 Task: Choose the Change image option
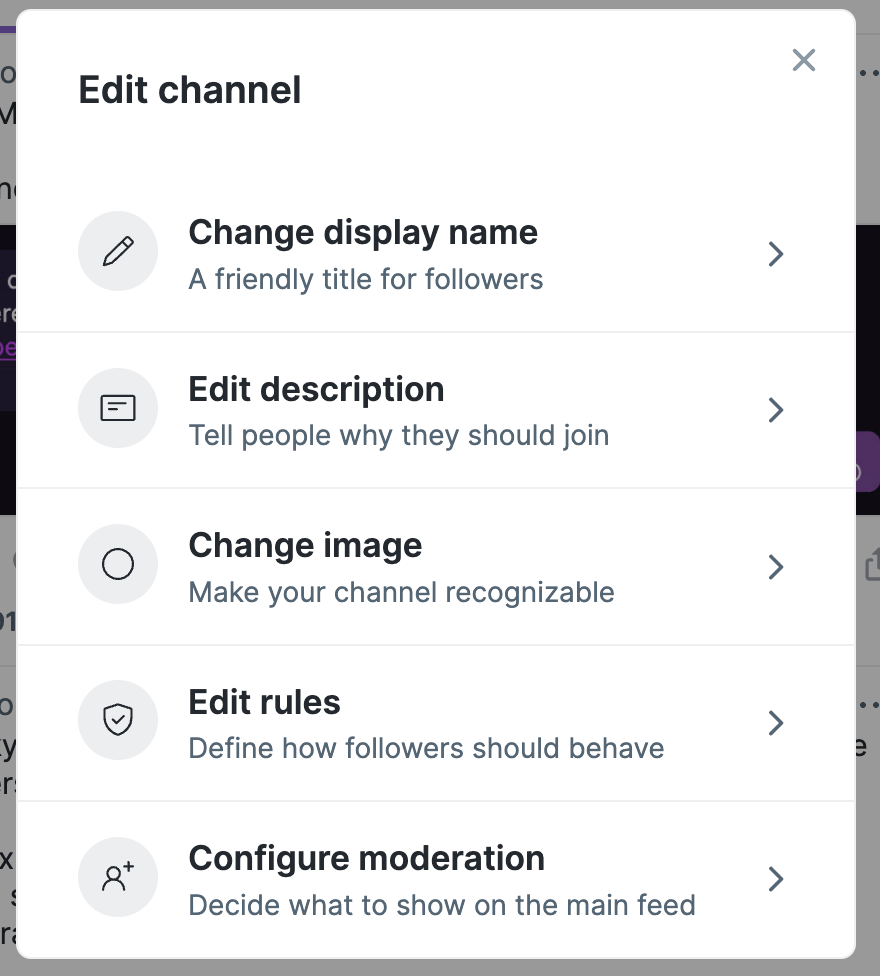point(305,546)
